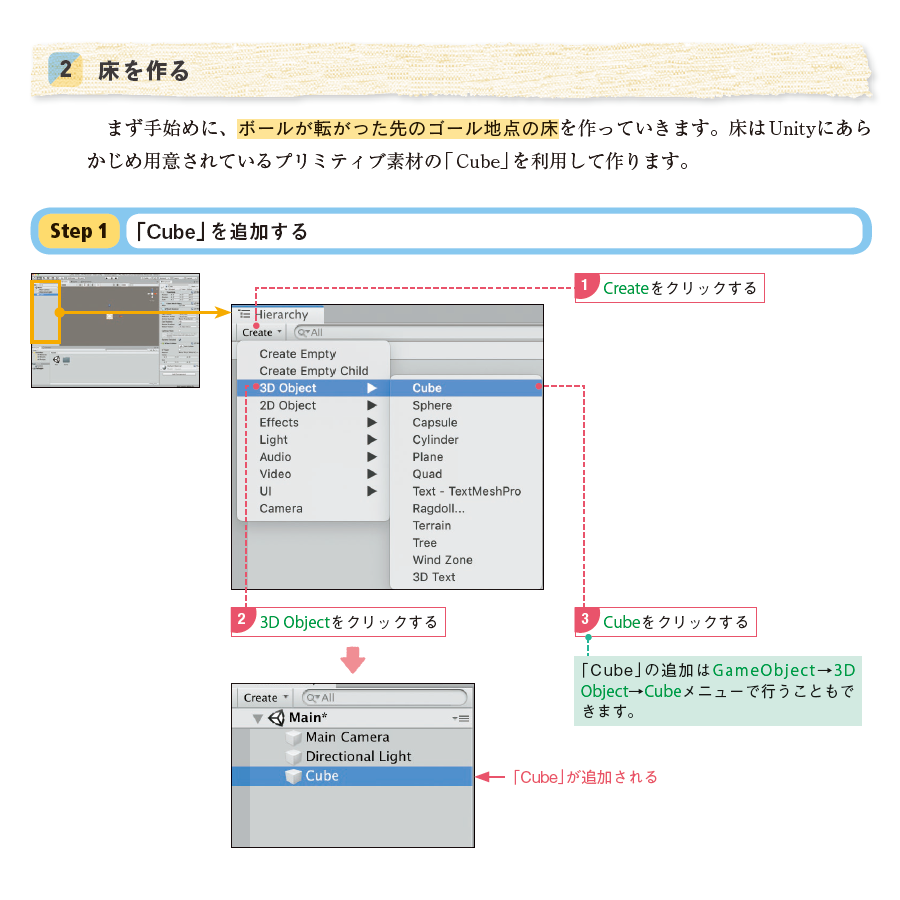The height and width of the screenshot is (900, 900).
Task: Click the Video submenu arrow
Action: click(x=372, y=474)
